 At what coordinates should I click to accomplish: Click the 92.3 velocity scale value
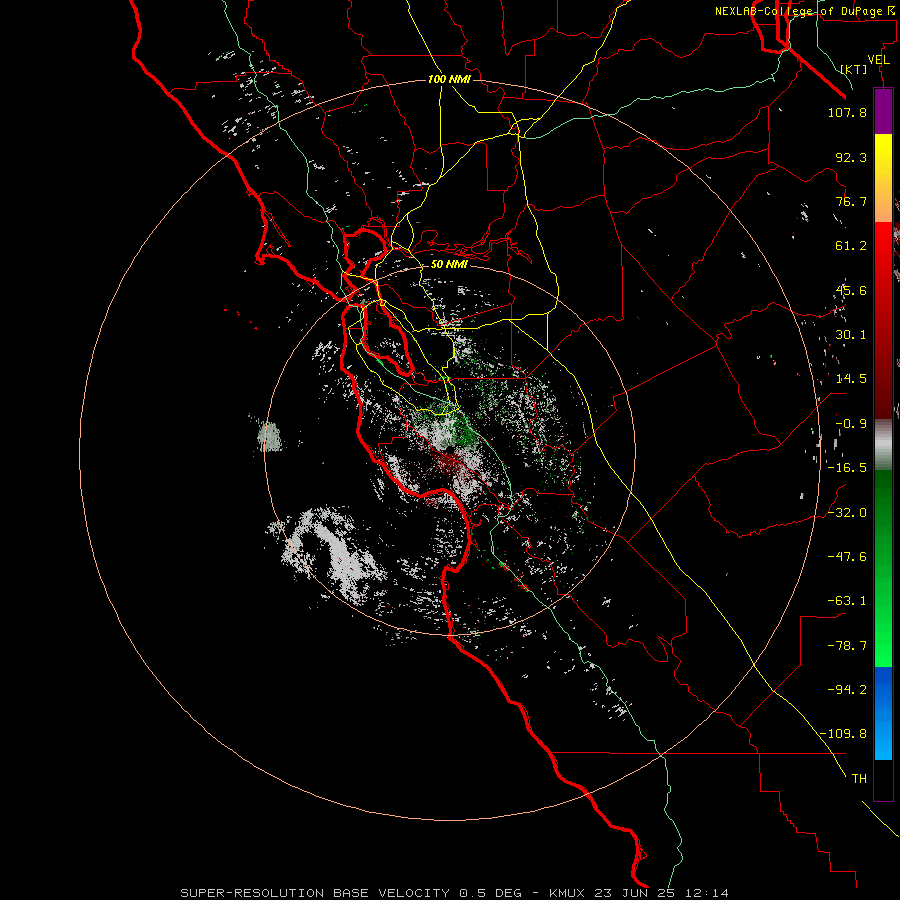pos(851,157)
